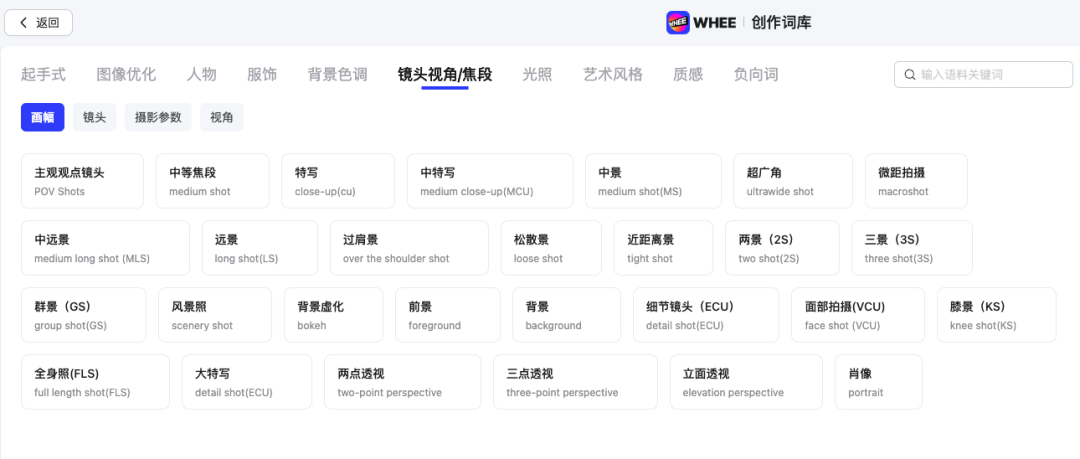Select the 摄影参数 filter chip
1080x459 pixels.
pos(158,117)
